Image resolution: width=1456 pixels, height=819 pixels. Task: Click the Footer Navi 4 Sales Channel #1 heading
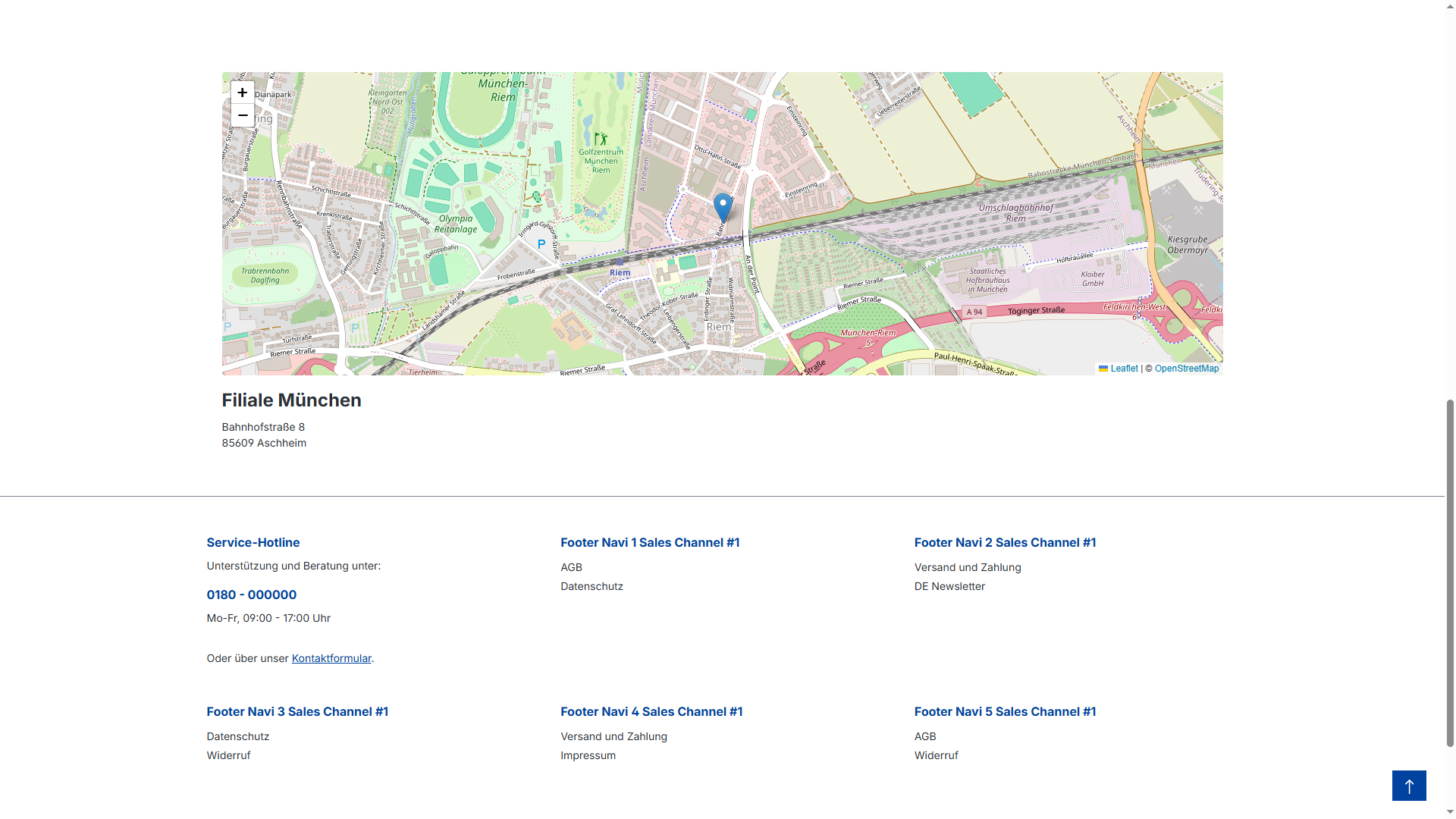tap(651, 711)
